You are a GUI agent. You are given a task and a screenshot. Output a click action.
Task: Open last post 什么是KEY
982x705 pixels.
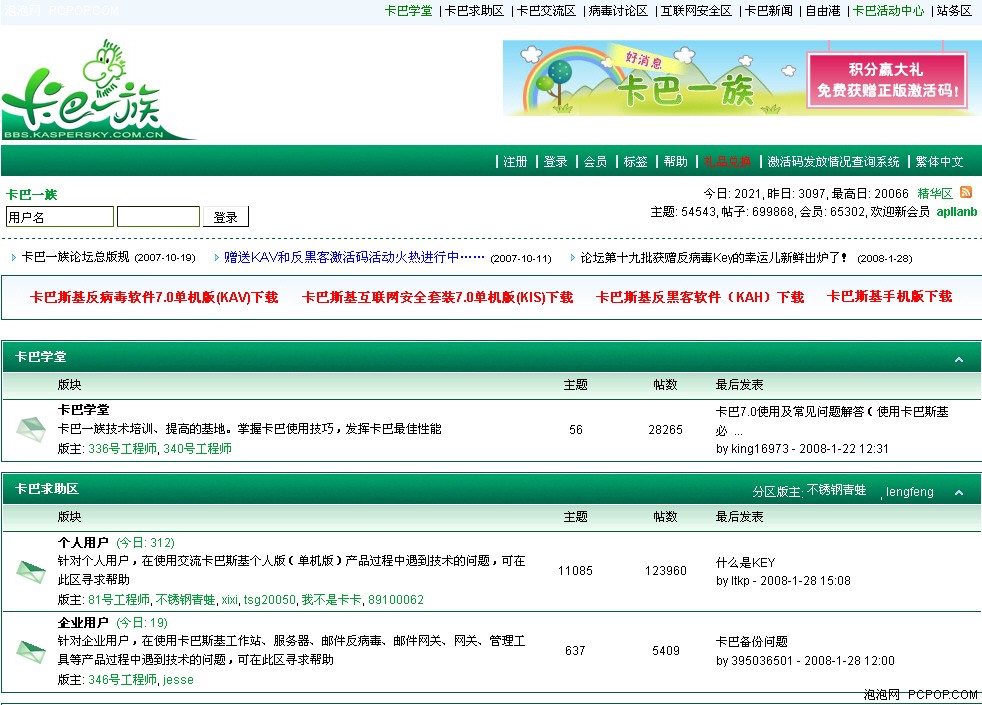tap(745, 562)
